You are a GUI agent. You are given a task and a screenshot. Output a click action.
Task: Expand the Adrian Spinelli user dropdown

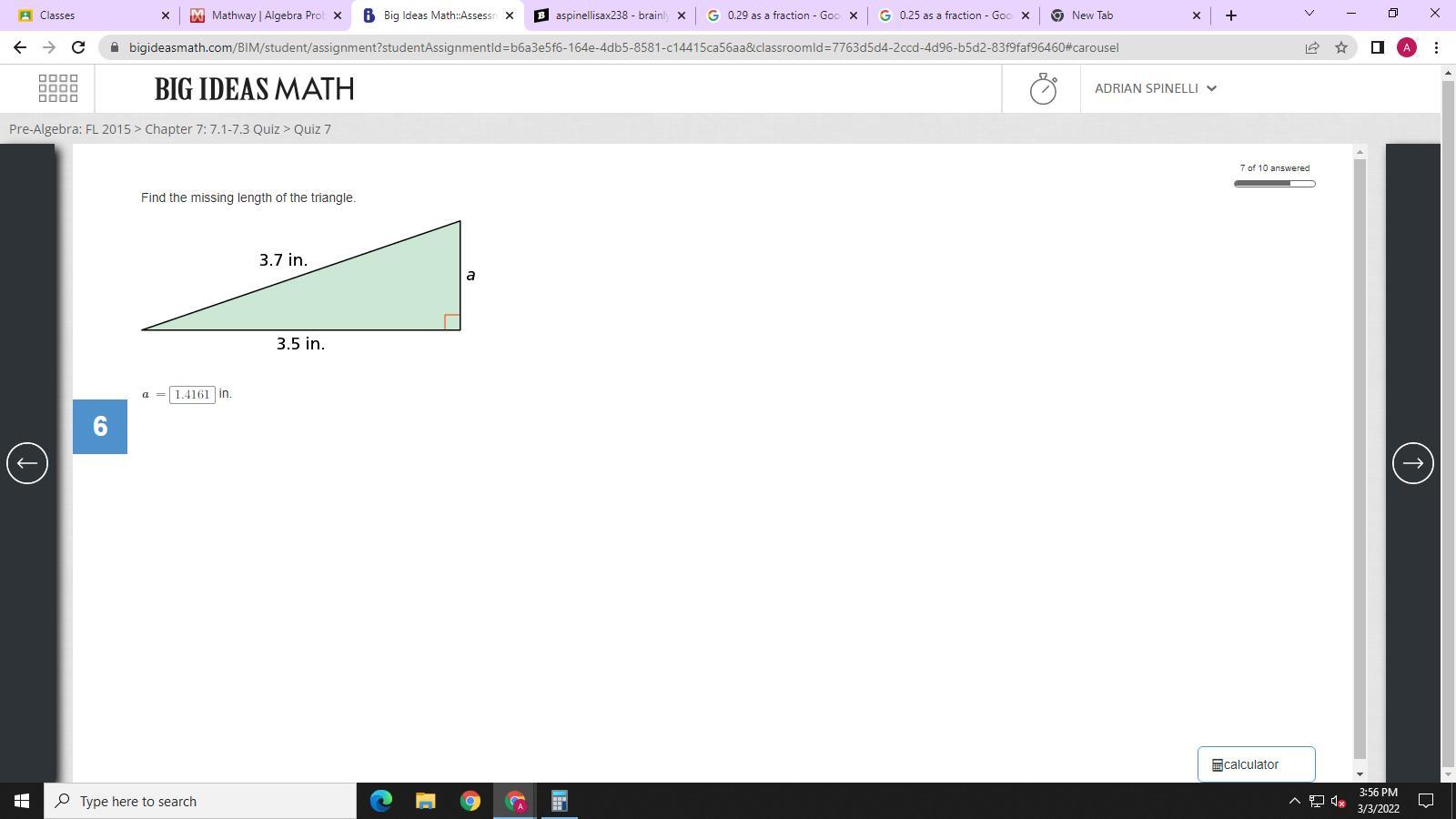pos(1155,88)
